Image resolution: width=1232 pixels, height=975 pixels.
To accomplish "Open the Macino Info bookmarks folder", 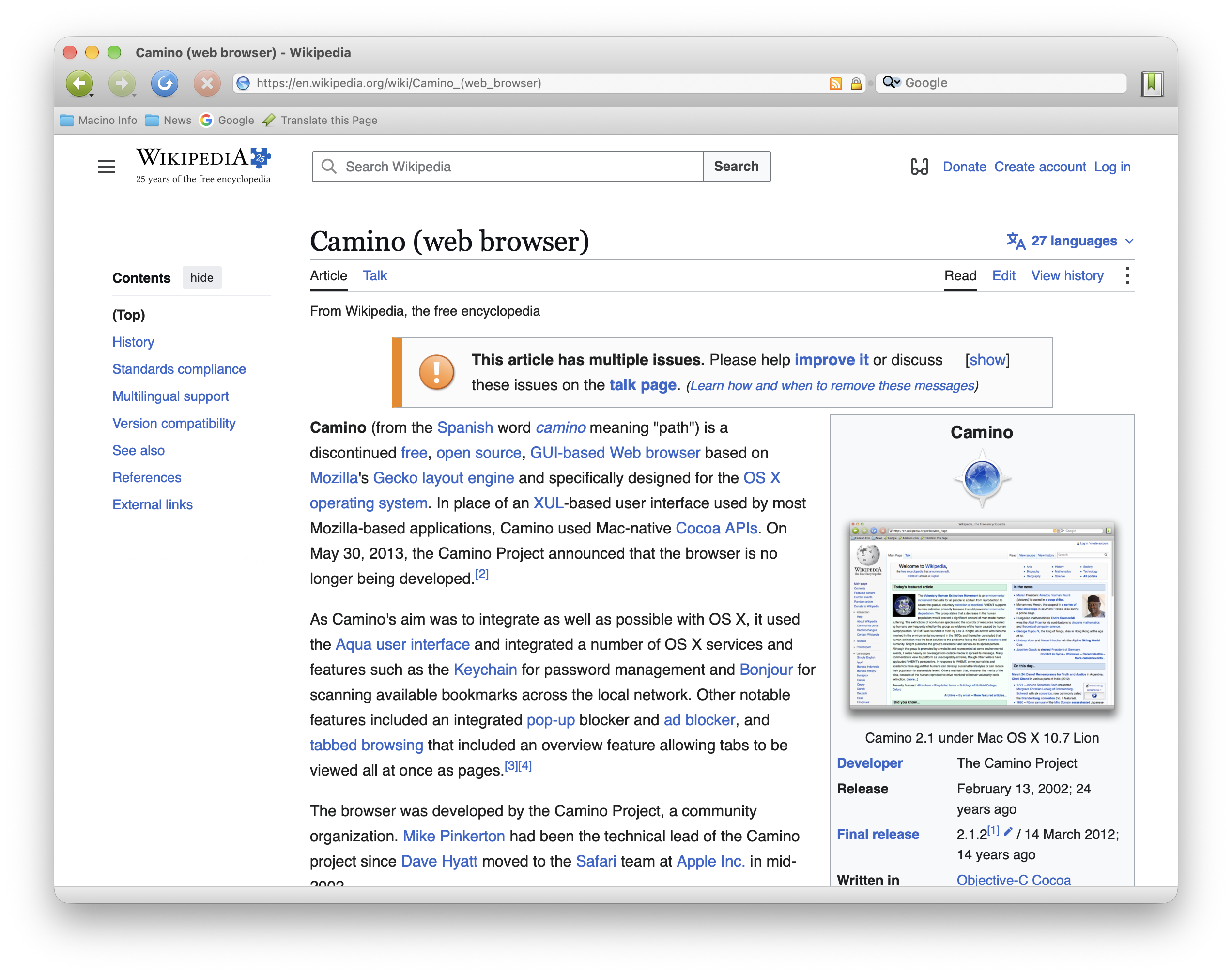I will coord(99,120).
